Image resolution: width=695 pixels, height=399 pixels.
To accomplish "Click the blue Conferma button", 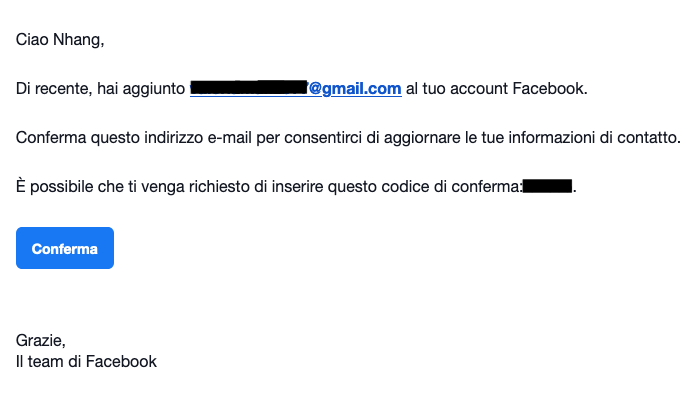I will click(65, 248).
